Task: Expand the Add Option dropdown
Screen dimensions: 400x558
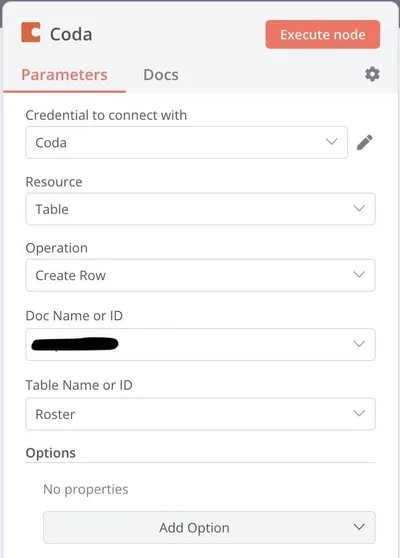Action: coord(209,527)
